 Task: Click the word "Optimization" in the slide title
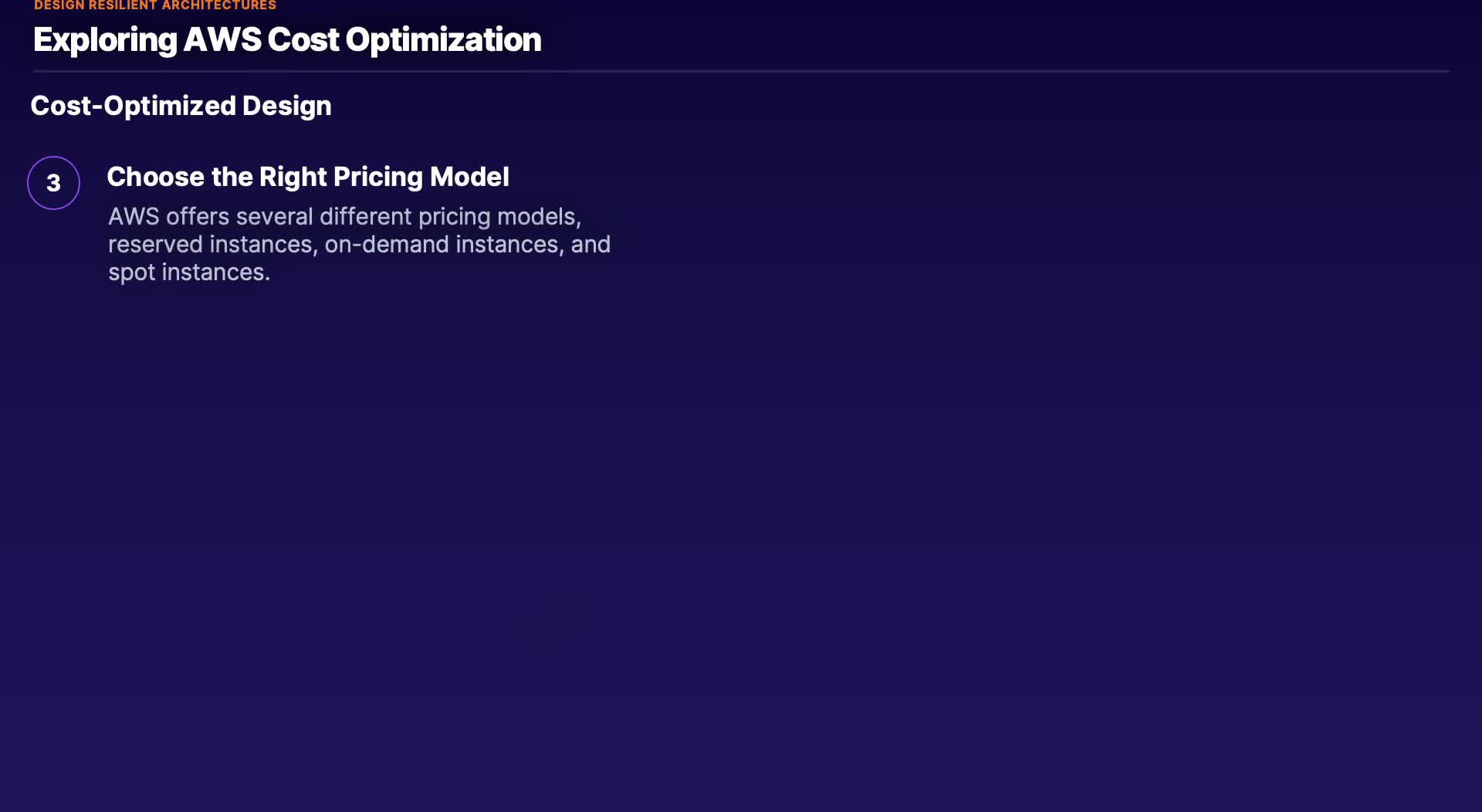(443, 40)
